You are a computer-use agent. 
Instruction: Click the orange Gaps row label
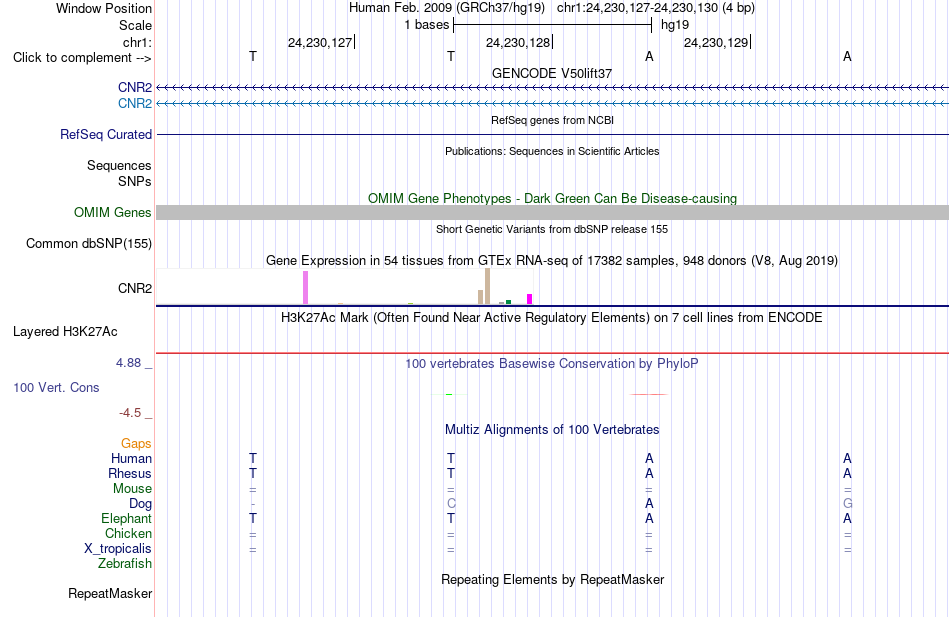[136, 444]
